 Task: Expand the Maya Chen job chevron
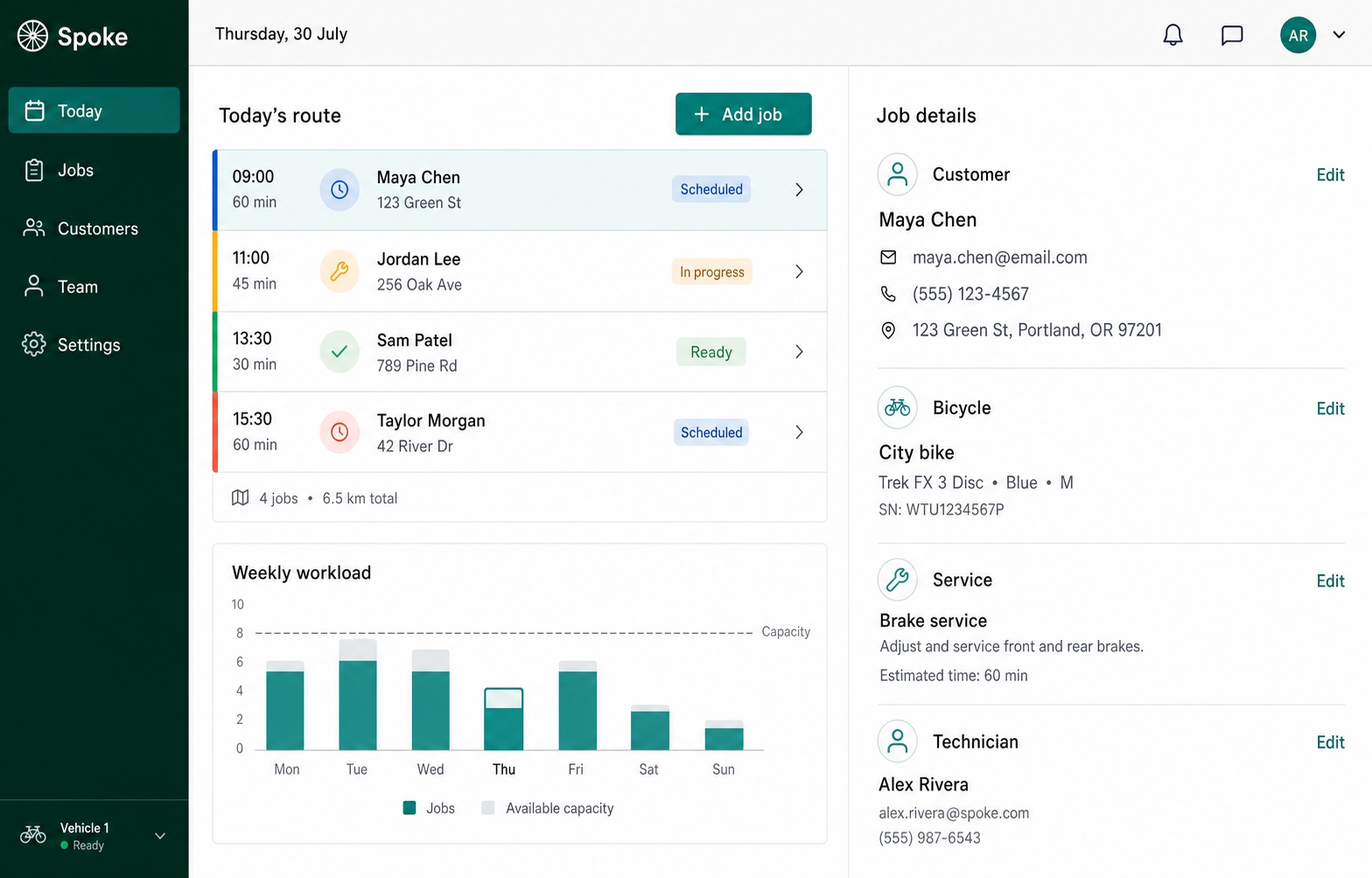(x=799, y=189)
